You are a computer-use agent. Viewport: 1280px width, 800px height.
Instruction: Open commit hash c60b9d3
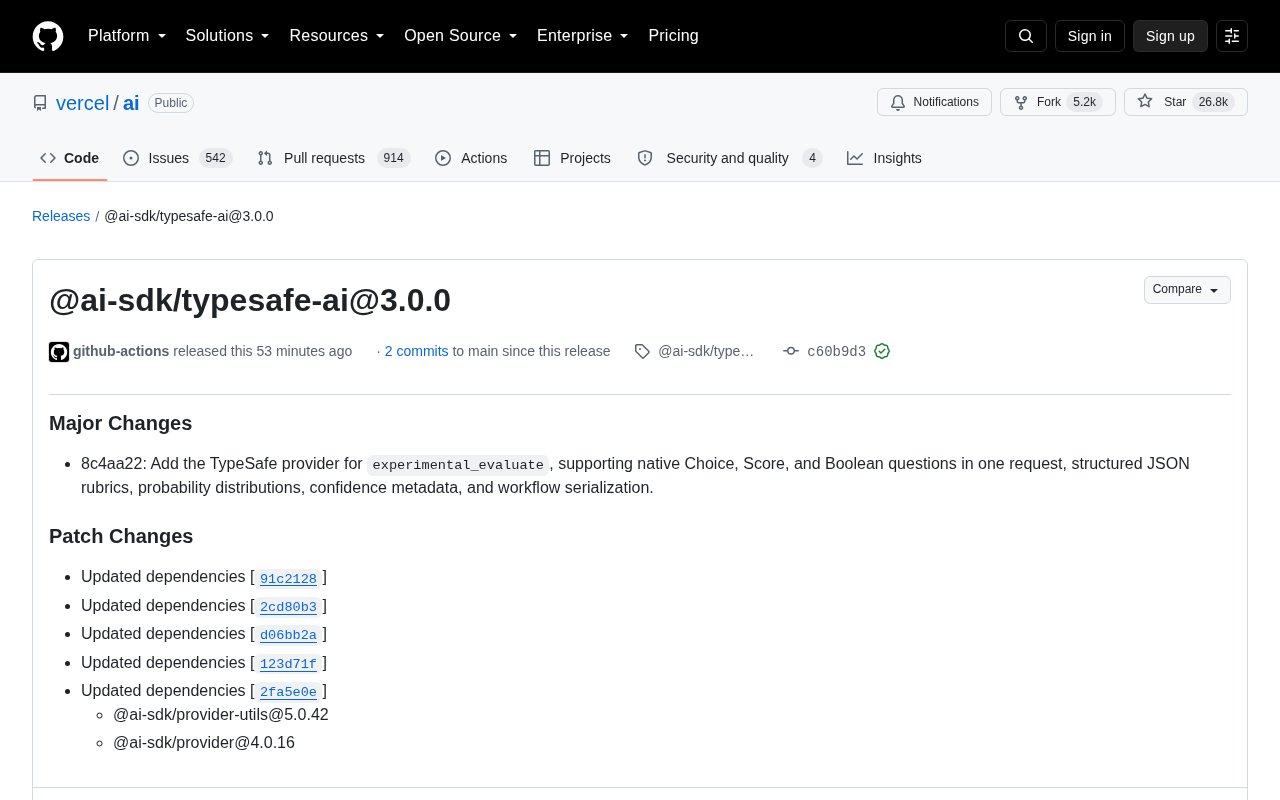836,352
